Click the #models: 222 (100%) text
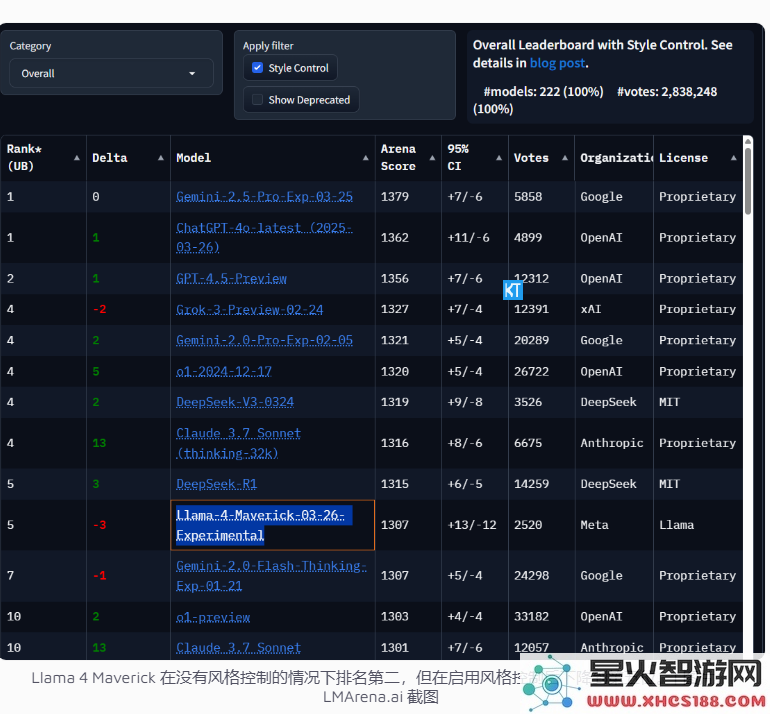 543,92
